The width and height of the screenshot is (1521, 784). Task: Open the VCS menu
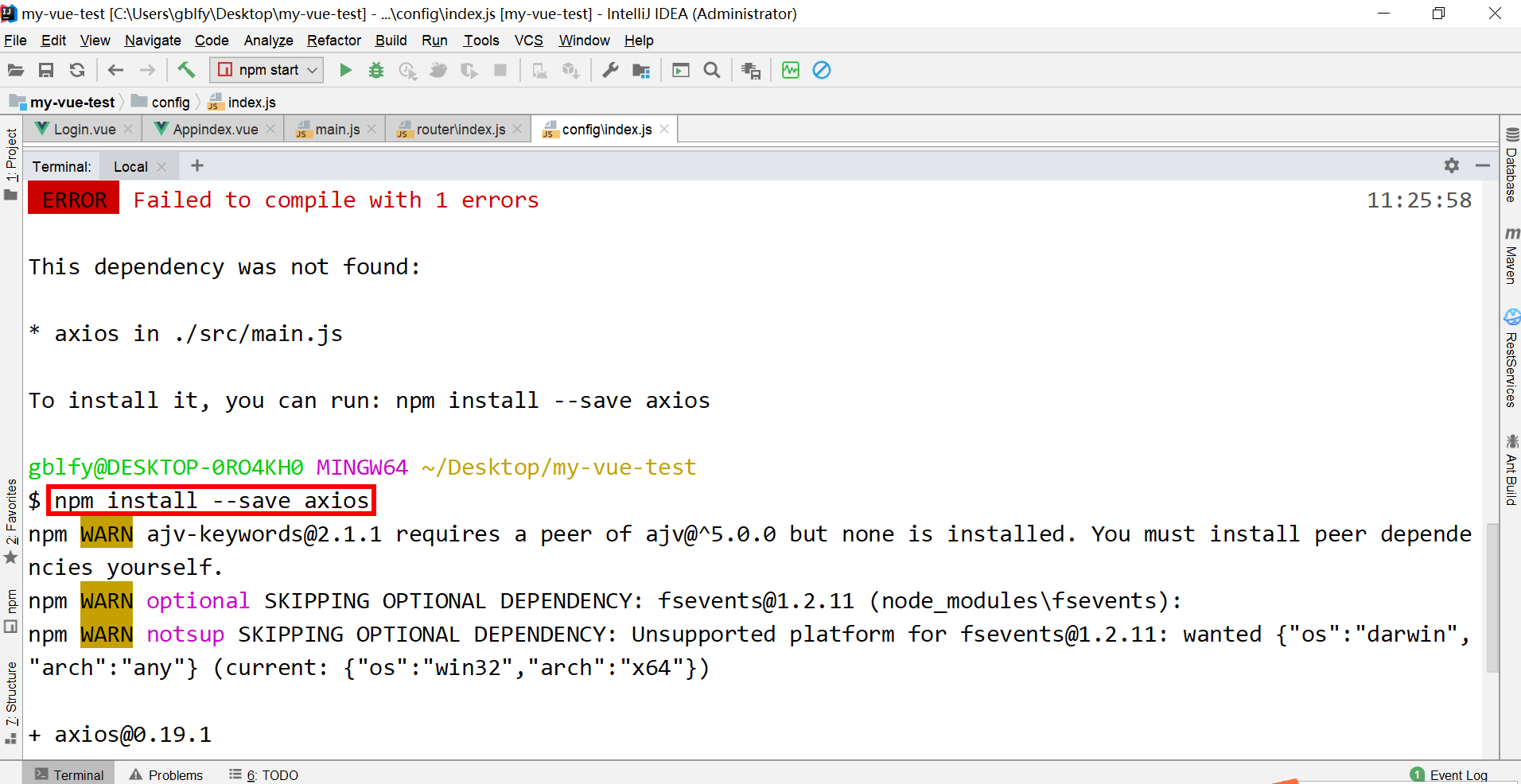tap(528, 41)
